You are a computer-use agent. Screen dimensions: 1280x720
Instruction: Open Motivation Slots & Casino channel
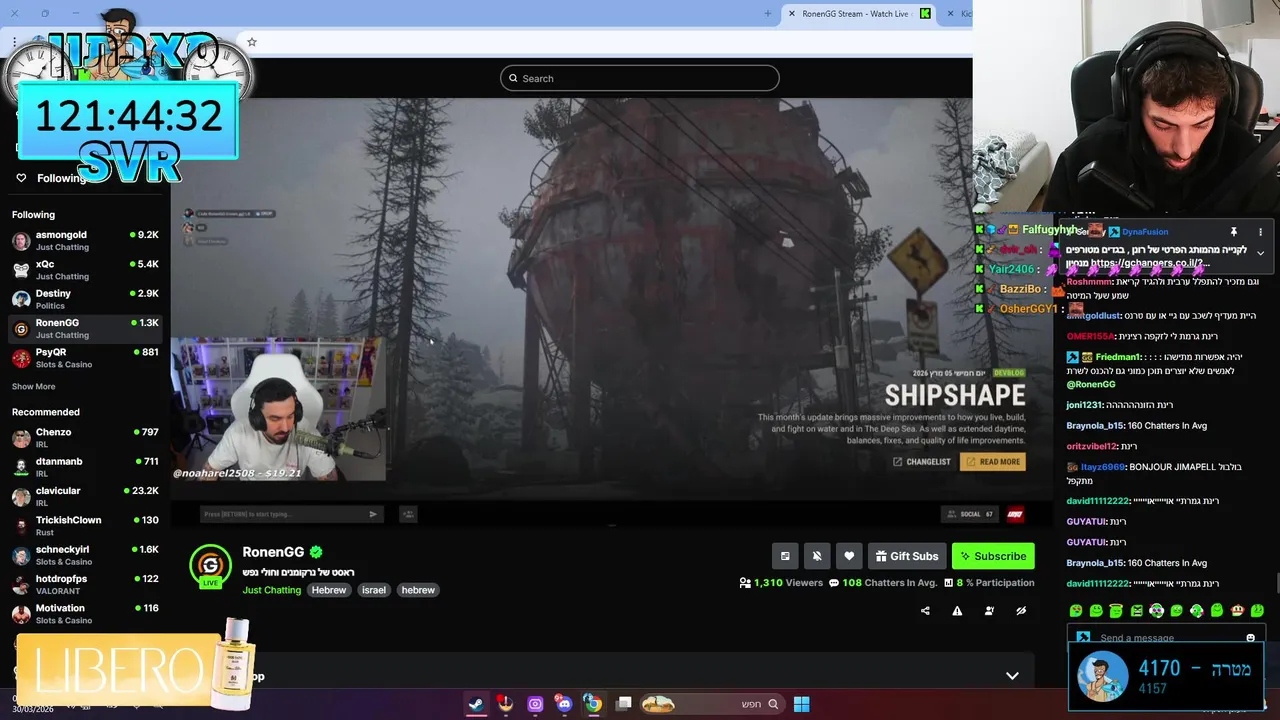85,614
